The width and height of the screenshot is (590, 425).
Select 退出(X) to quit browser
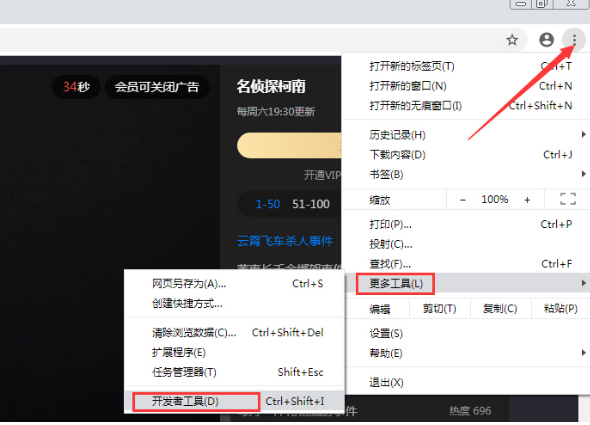pyautogui.click(x=467, y=382)
